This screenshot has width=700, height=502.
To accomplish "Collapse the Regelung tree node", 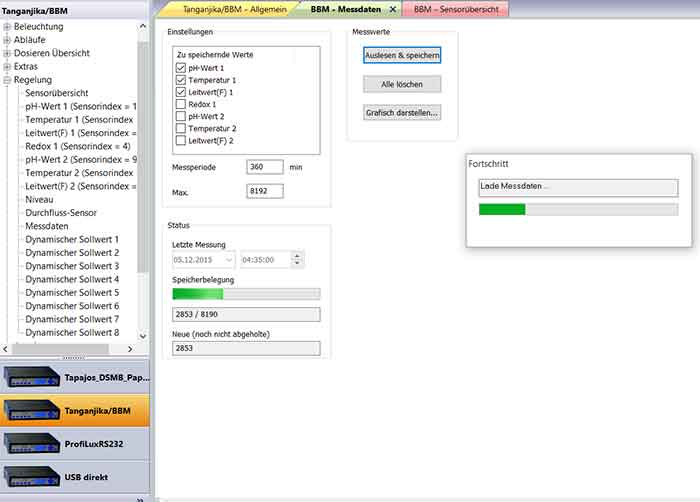I will coord(8,80).
